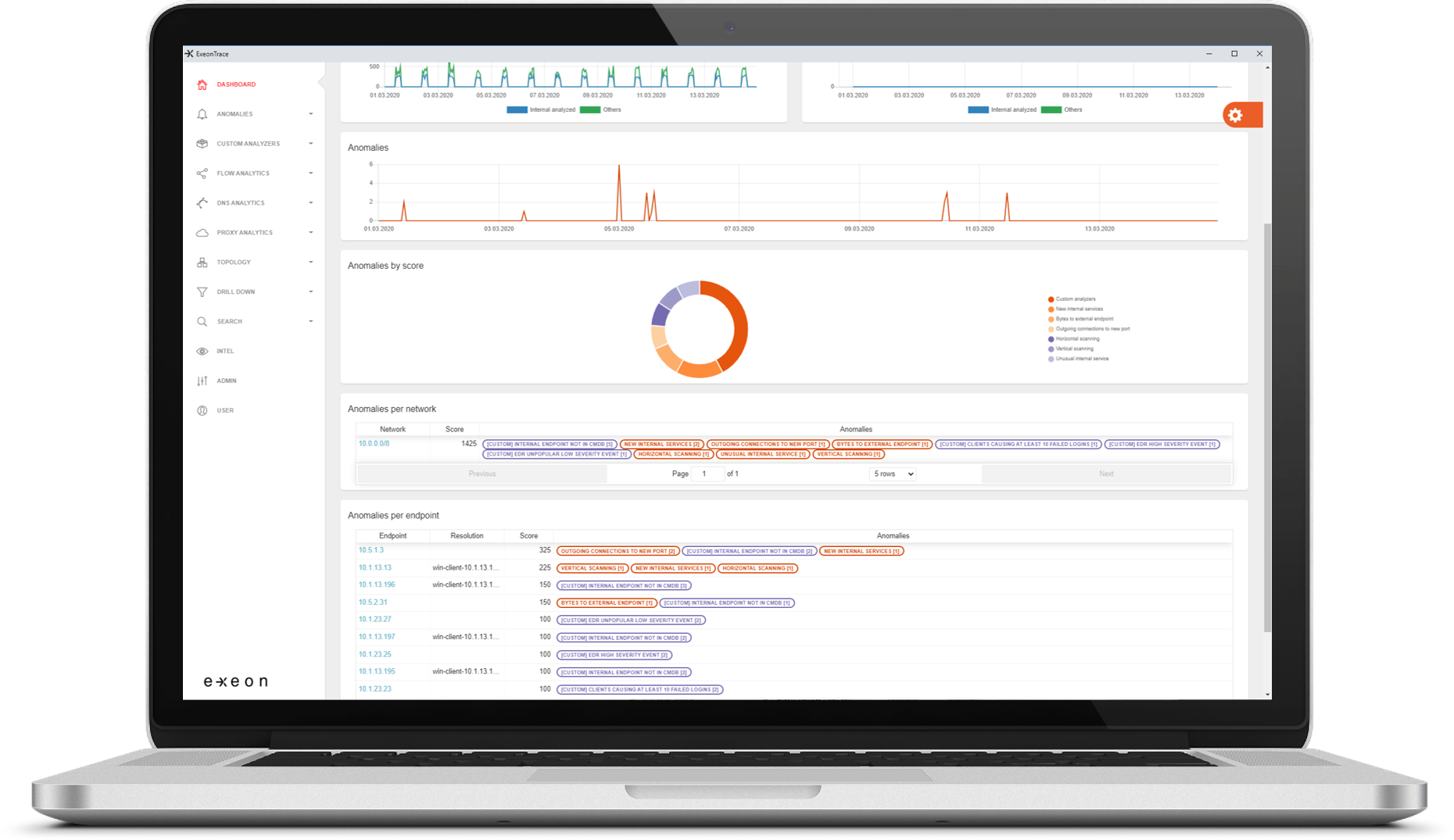Viewport: 1454px width, 840px height.
Task: Click the vertical scrollbar thumb
Action: tap(1267, 428)
